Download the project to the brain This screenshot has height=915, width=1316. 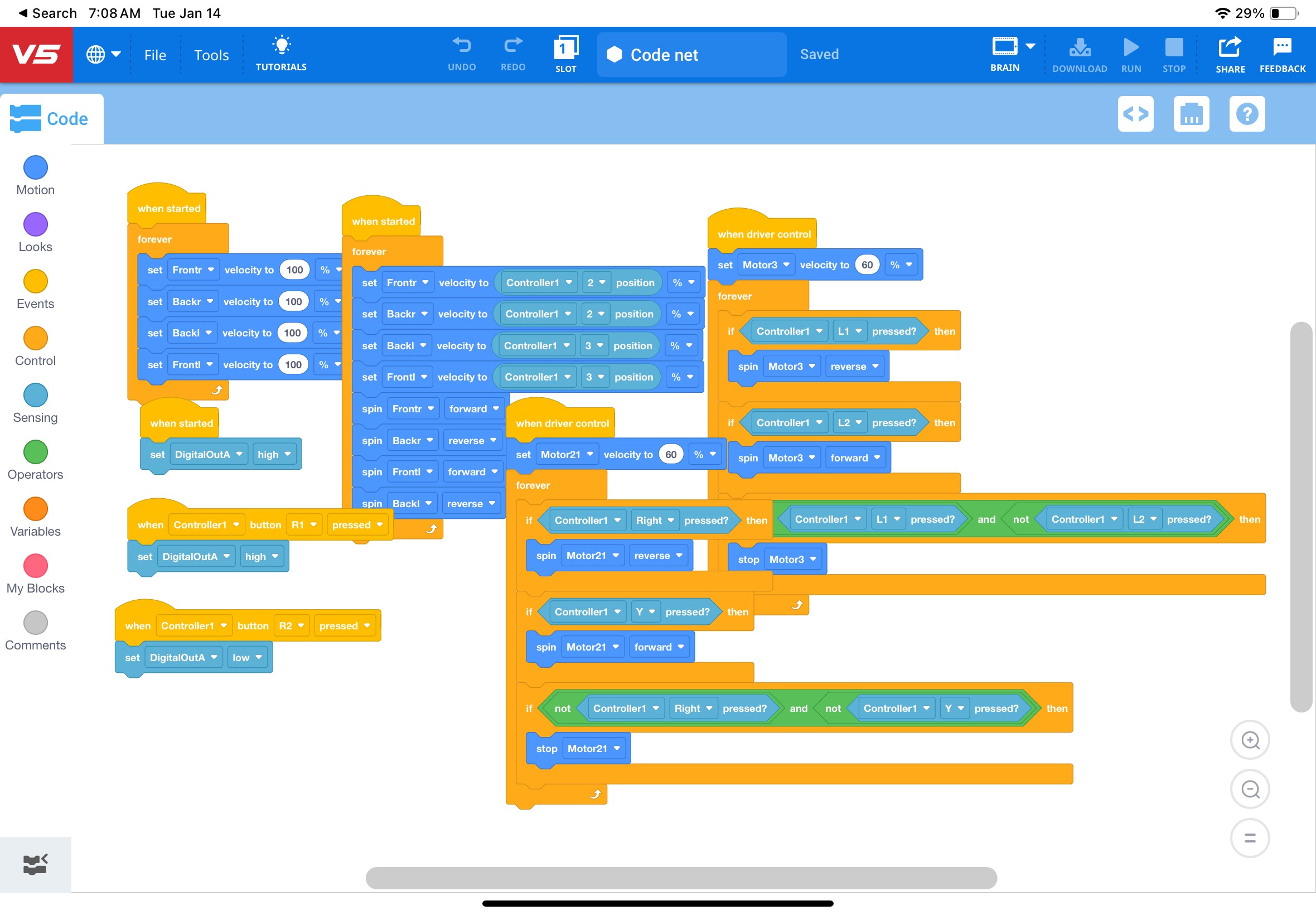click(1080, 55)
